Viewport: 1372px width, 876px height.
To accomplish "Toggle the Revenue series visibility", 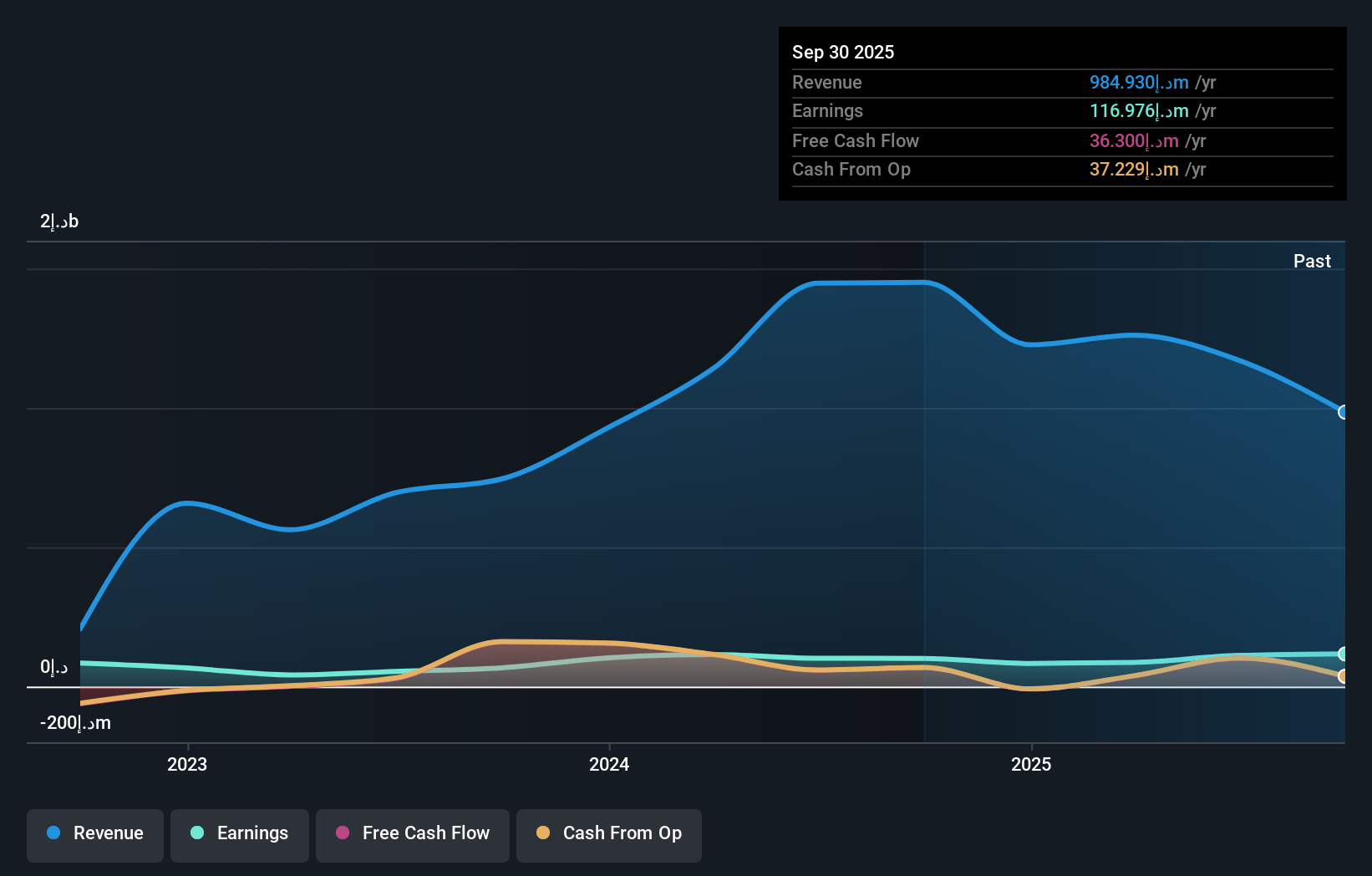I will 94,835.
